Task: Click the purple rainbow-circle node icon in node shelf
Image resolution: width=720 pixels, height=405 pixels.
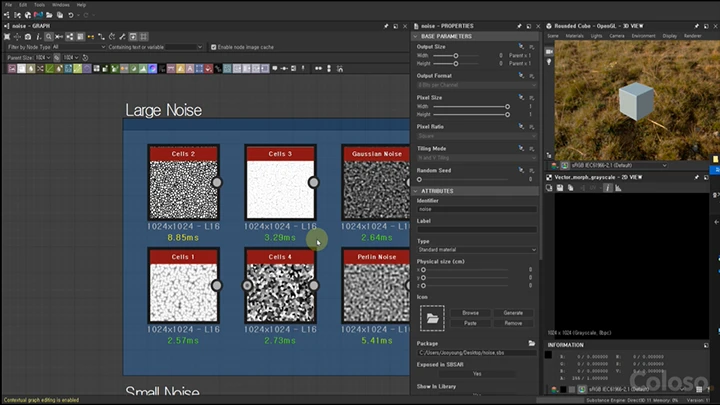Action: 152,69
